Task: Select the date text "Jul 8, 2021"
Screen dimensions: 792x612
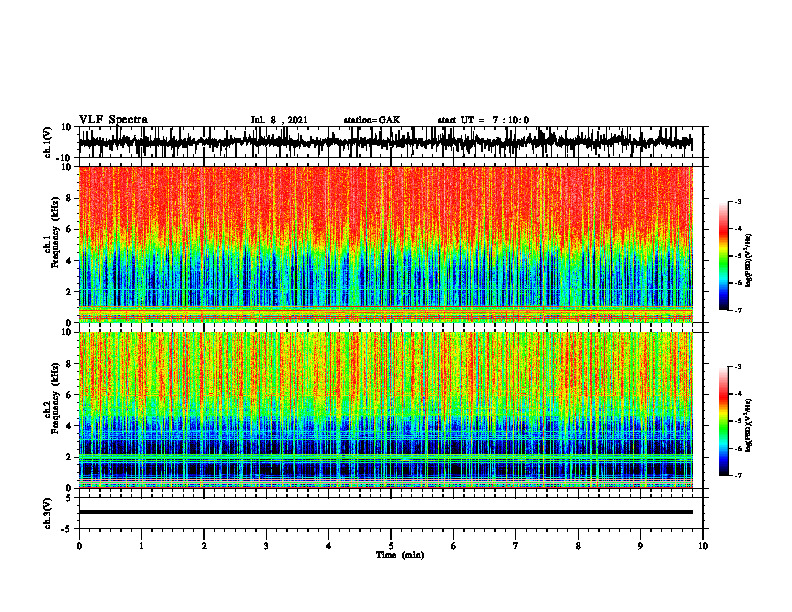Action: (x=279, y=120)
